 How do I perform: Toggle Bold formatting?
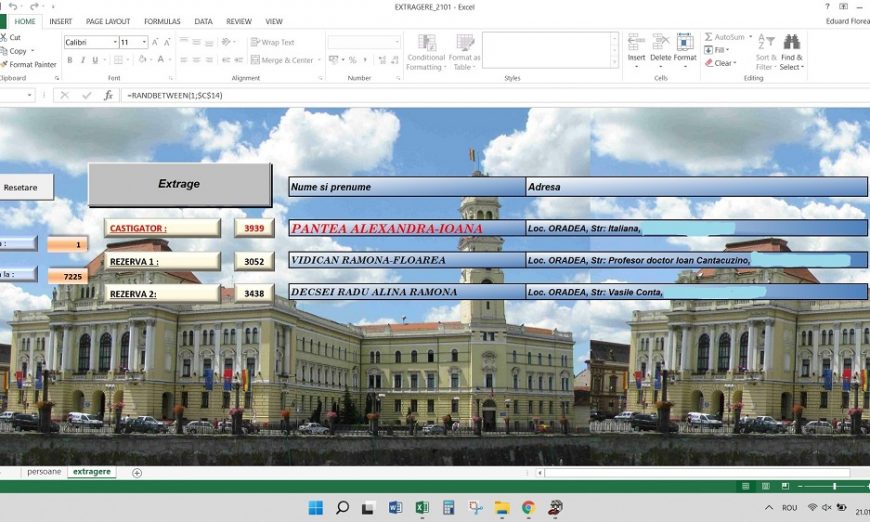coord(69,60)
